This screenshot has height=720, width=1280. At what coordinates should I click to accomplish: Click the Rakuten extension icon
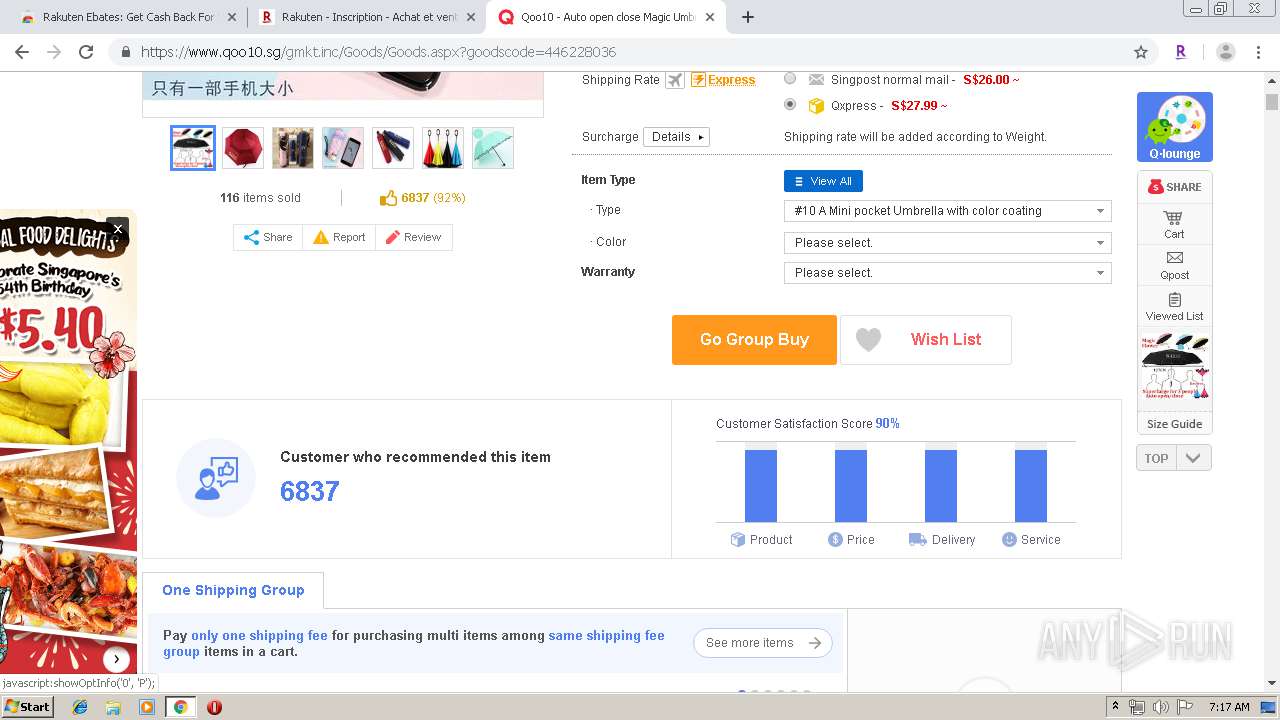[1181, 52]
